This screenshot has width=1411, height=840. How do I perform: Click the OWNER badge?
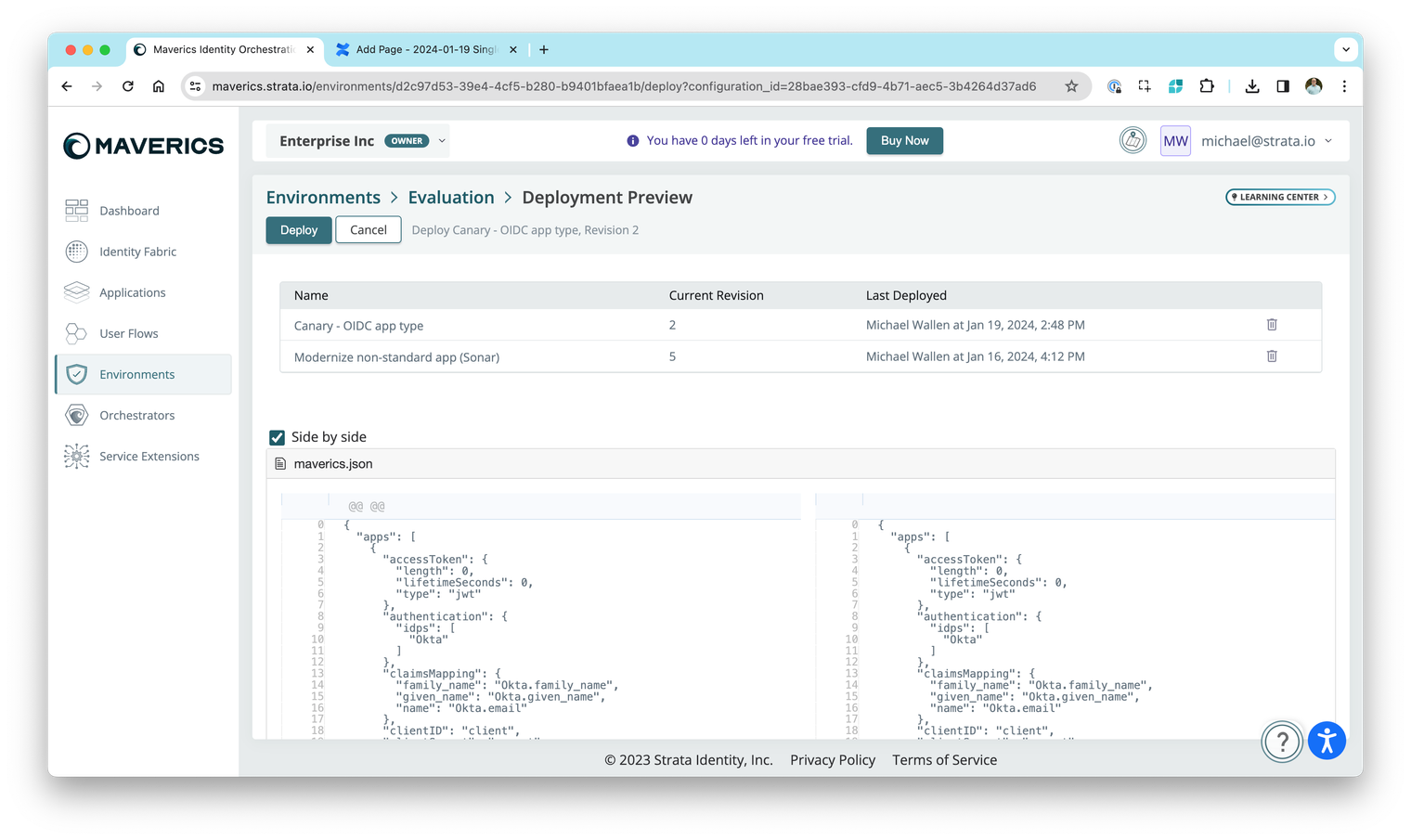tap(407, 141)
